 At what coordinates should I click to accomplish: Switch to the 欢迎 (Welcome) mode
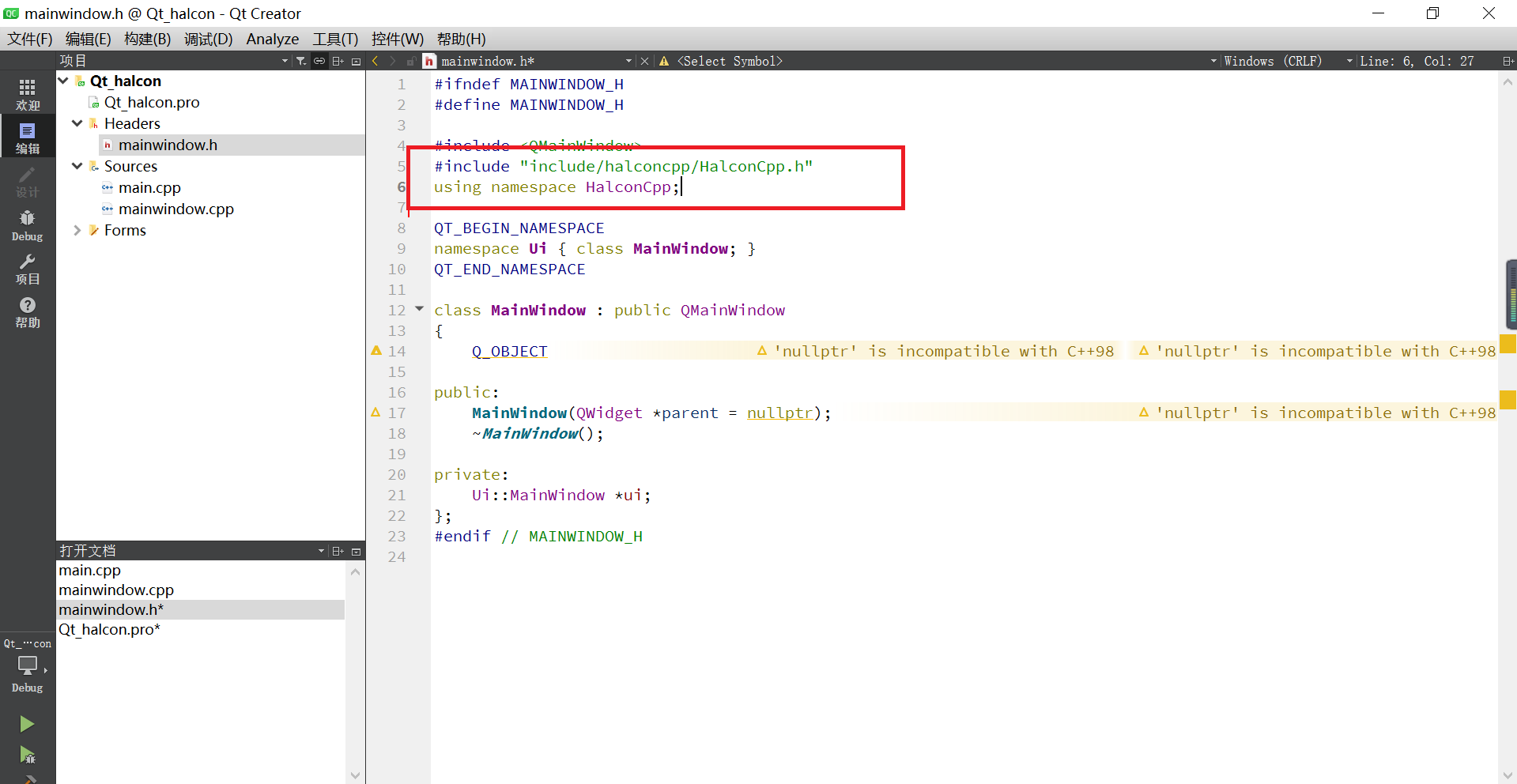tap(27, 92)
